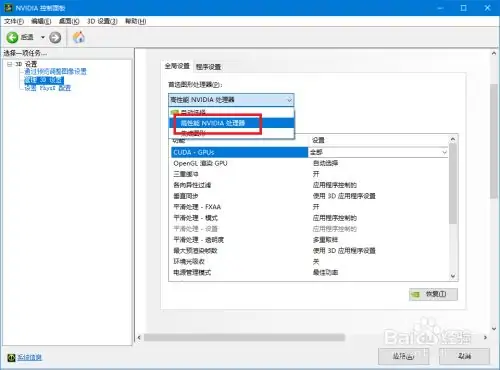
Task: Click the Forward arrow toolbar button
Action: point(55,37)
